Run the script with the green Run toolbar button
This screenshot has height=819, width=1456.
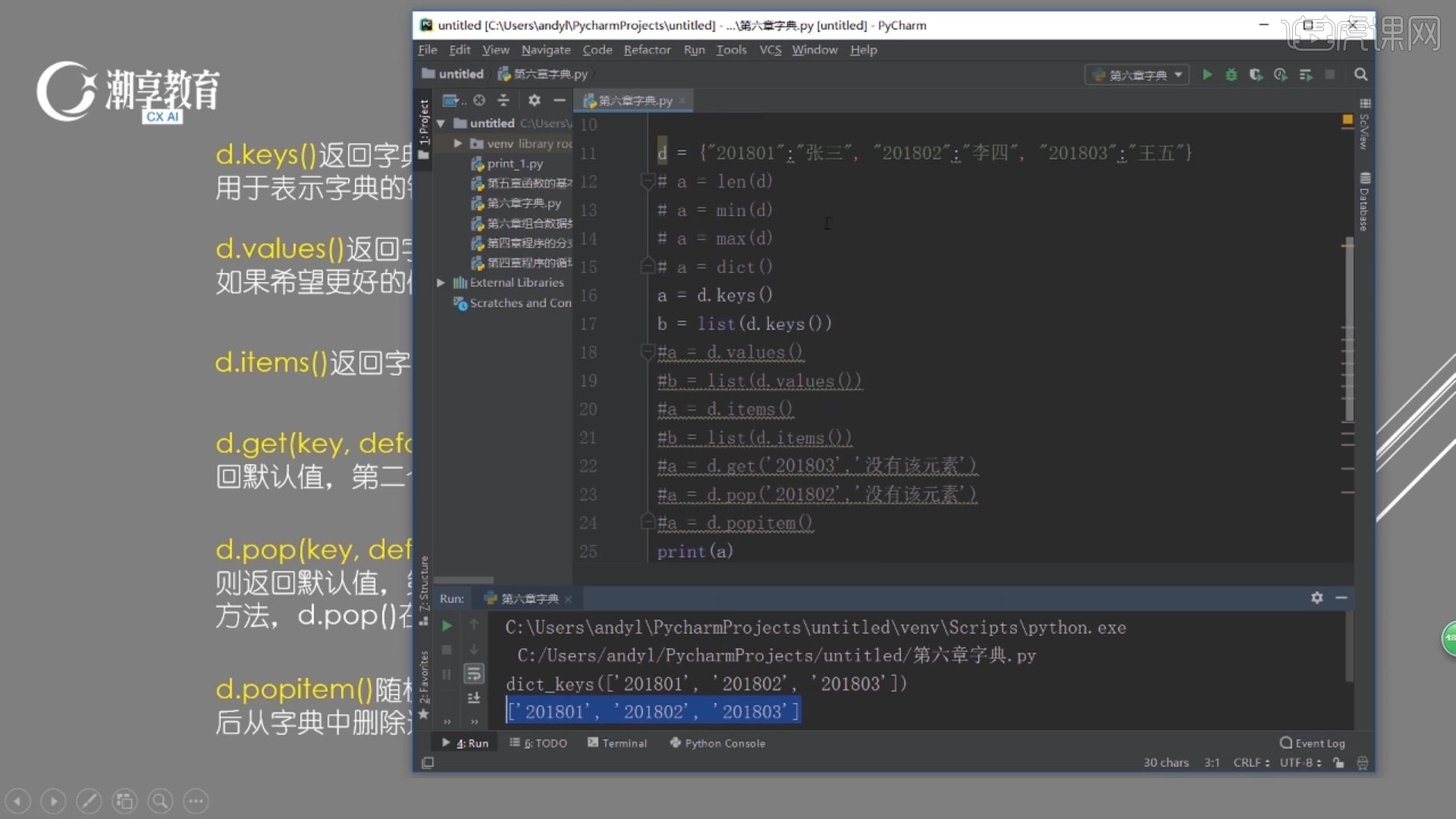pos(1207,74)
